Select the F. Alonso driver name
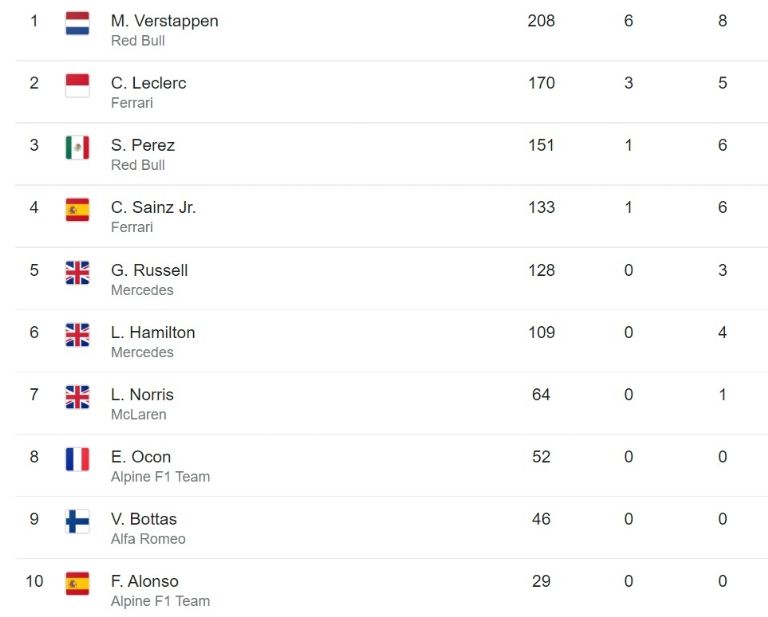 [144, 581]
